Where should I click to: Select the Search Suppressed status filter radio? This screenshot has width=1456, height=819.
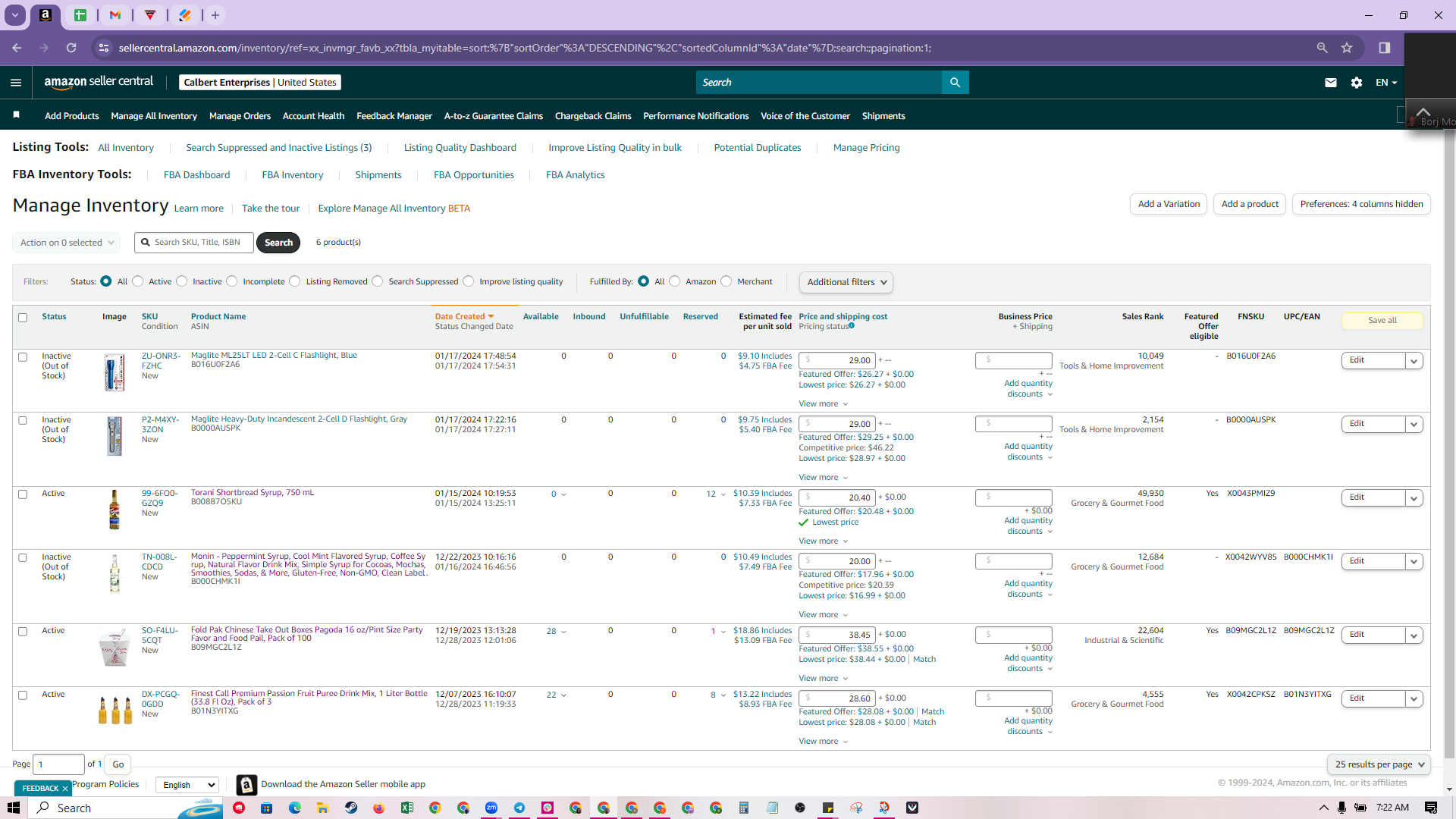pyautogui.click(x=378, y=281)
